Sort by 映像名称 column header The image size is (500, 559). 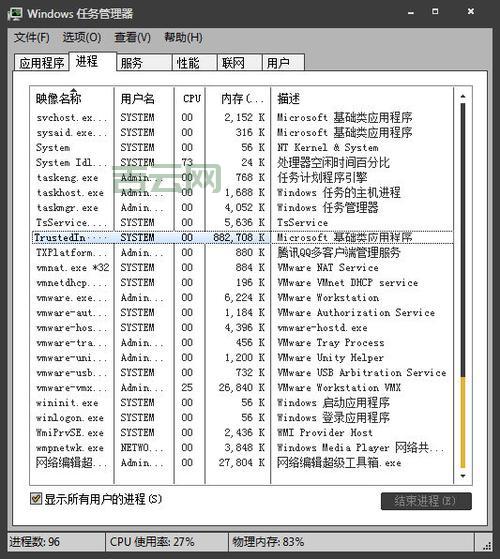[x=72, y=98]
